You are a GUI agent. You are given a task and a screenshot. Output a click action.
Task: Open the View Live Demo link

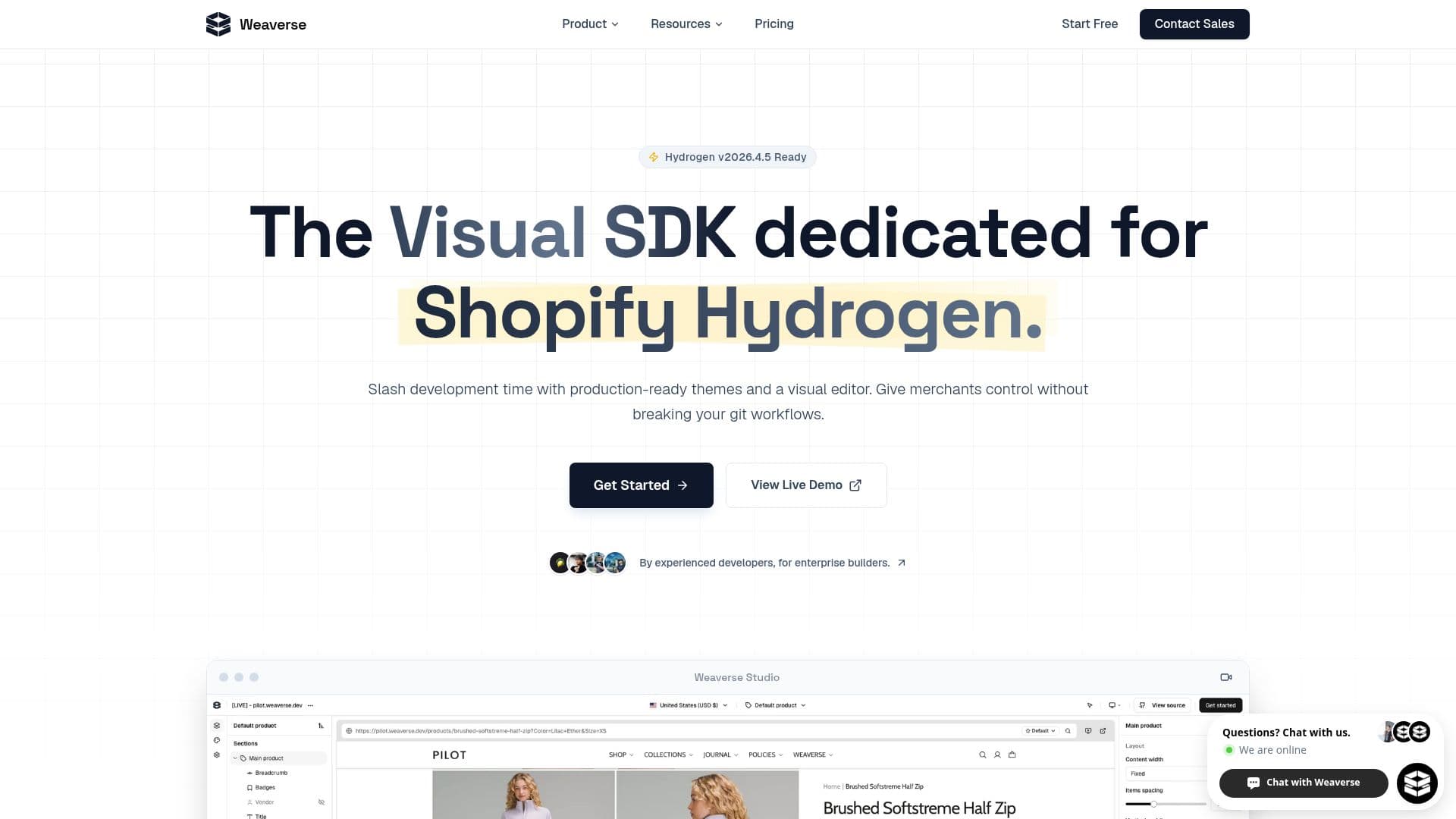(806, 485)
